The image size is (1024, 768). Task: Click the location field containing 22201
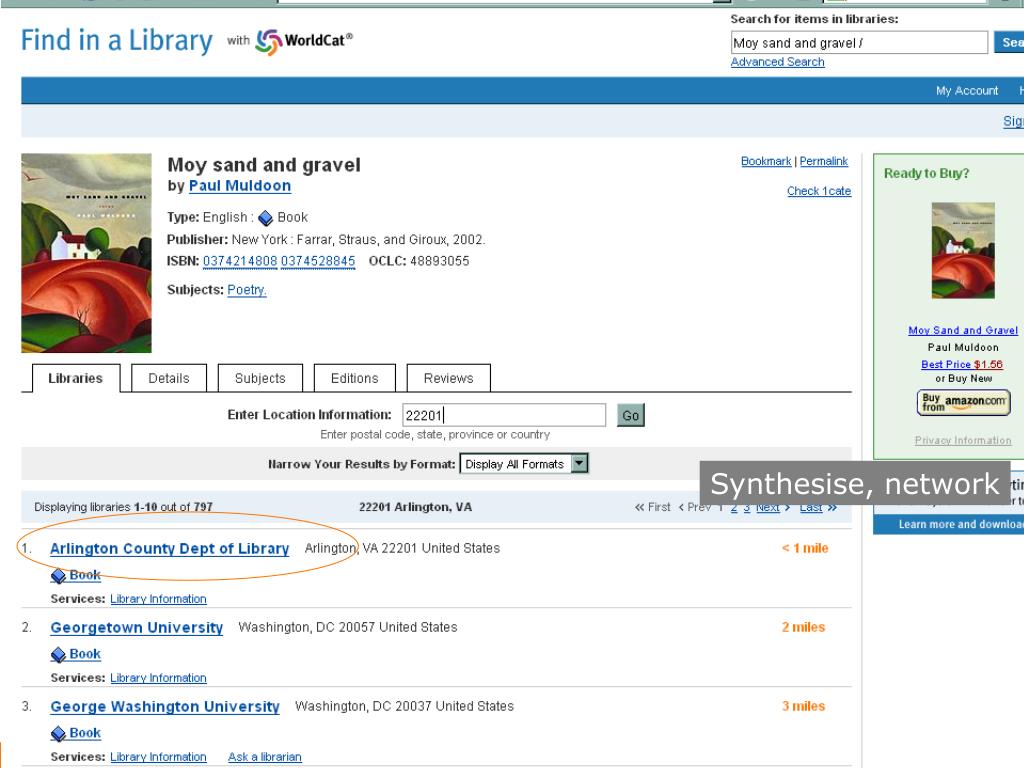point(504,415)
